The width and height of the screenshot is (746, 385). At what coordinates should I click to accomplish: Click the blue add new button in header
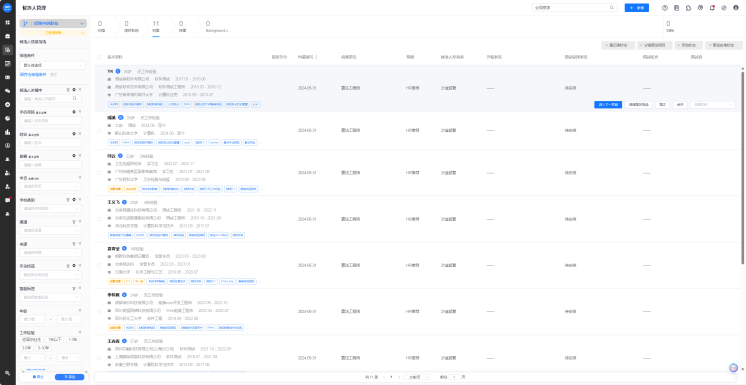tap(637, 8)
